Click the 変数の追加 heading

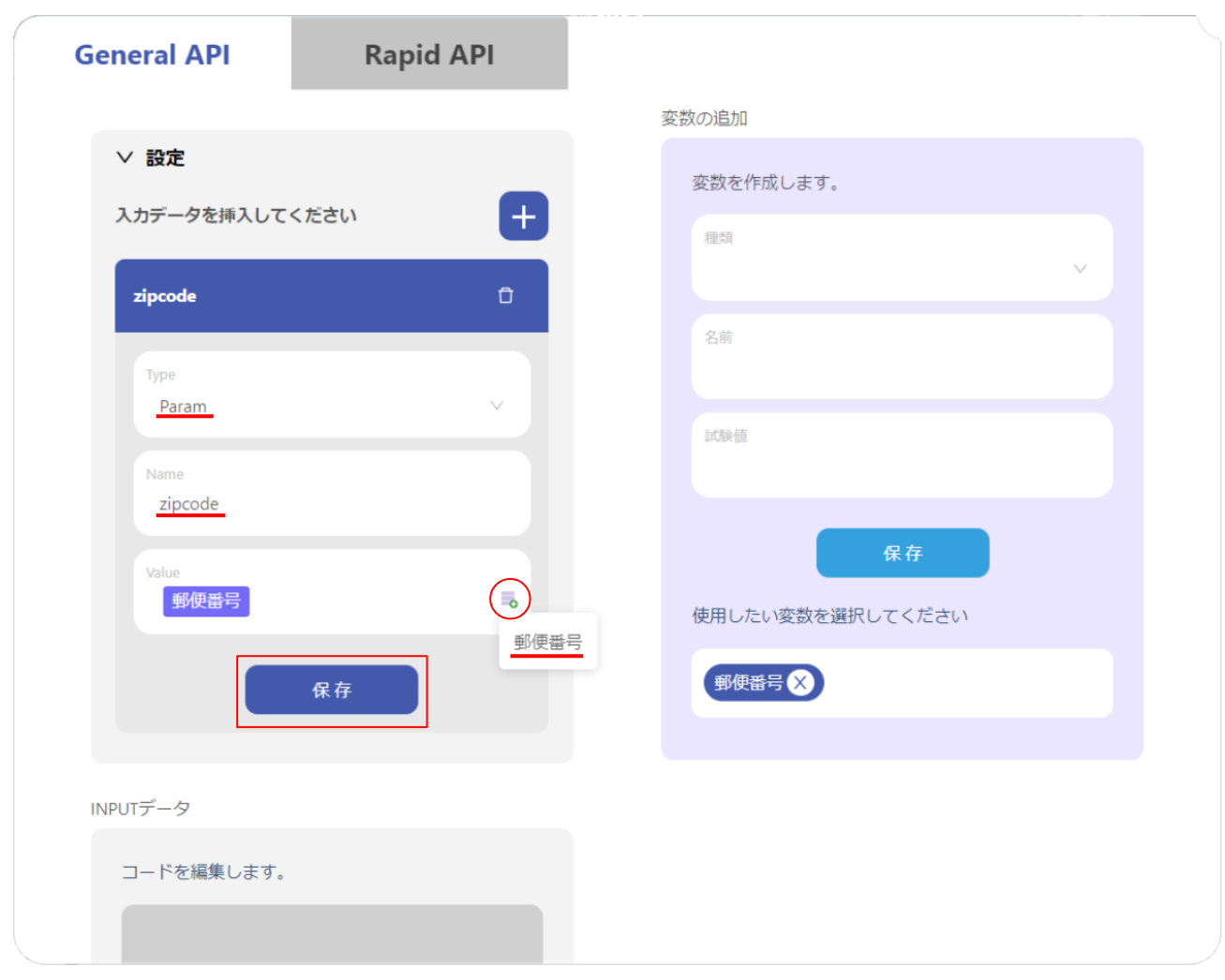pos(704,118)
